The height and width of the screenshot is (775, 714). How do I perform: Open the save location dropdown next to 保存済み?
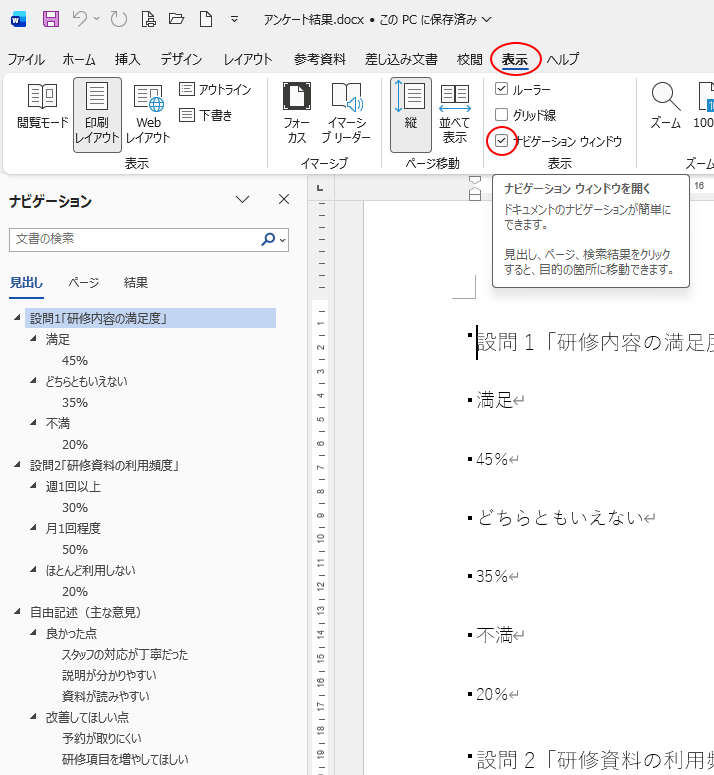point(487,20)
